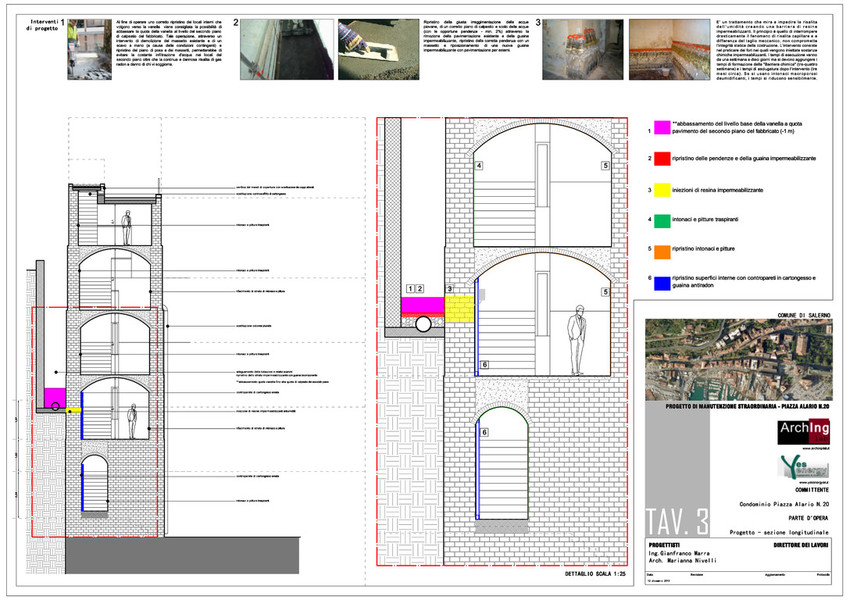Select the green legend swatch number 4
The image size is (850, 600).
[x=661, y=218]
